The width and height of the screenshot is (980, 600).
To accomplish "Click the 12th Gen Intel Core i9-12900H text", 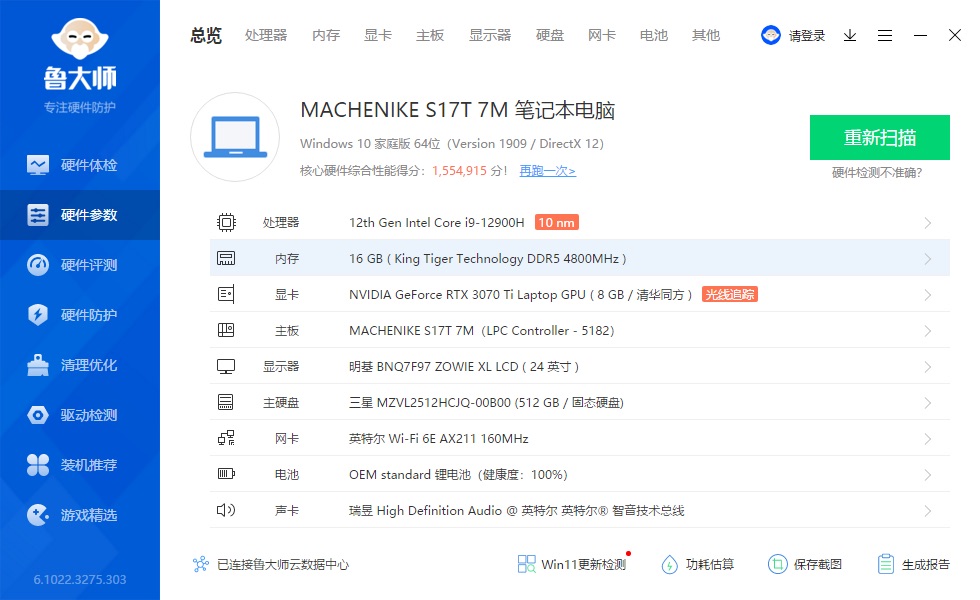I will pyautogui.click(x=437, y=222).
